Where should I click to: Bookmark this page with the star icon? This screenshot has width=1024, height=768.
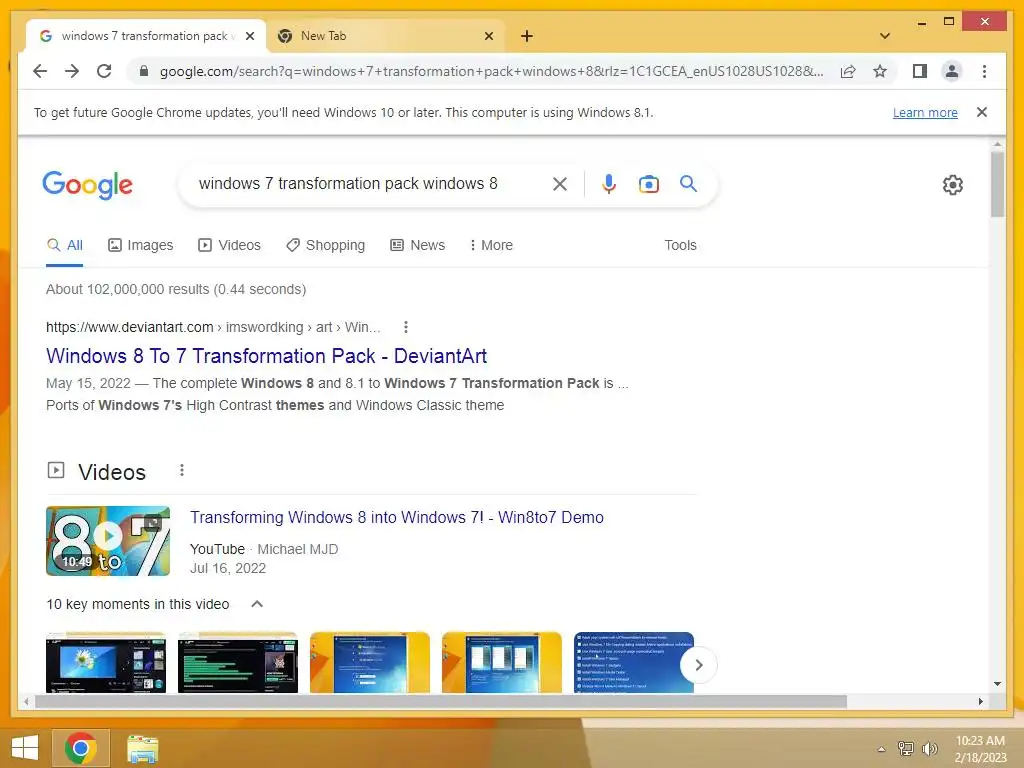click(880, 71)
